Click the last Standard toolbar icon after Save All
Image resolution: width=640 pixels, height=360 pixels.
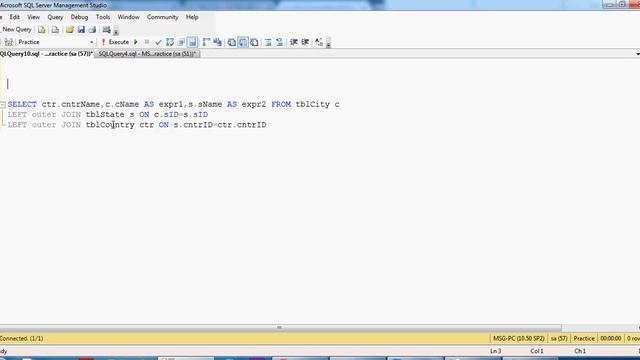(106, 30)
